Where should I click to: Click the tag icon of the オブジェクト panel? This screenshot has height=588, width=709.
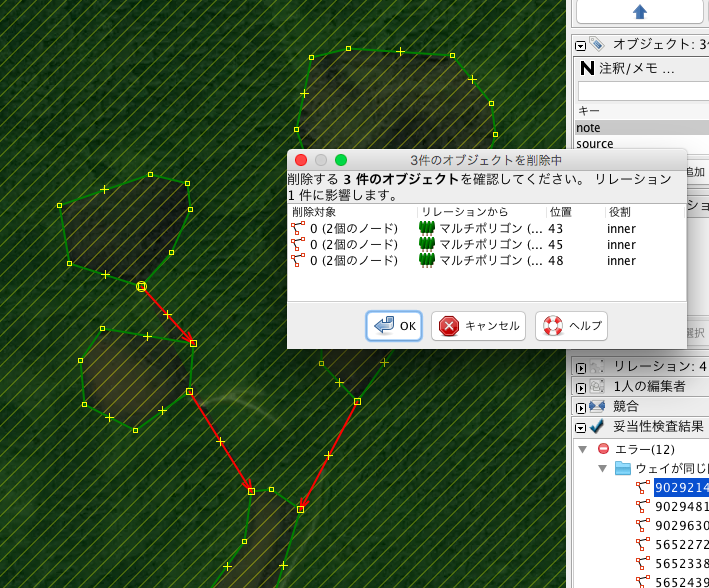pos(597,44)
